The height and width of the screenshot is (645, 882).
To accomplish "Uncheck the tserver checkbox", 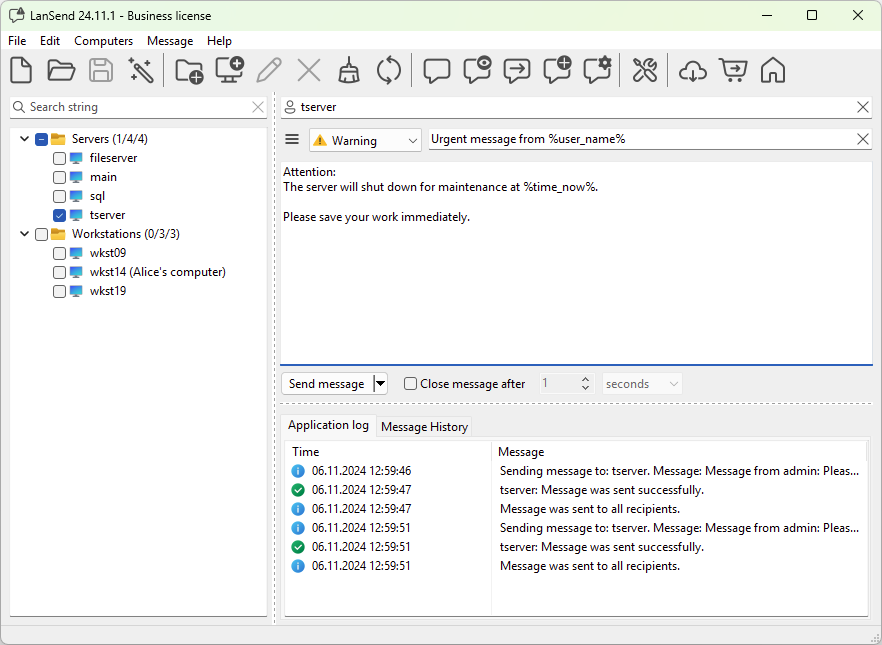I will 60,215.
